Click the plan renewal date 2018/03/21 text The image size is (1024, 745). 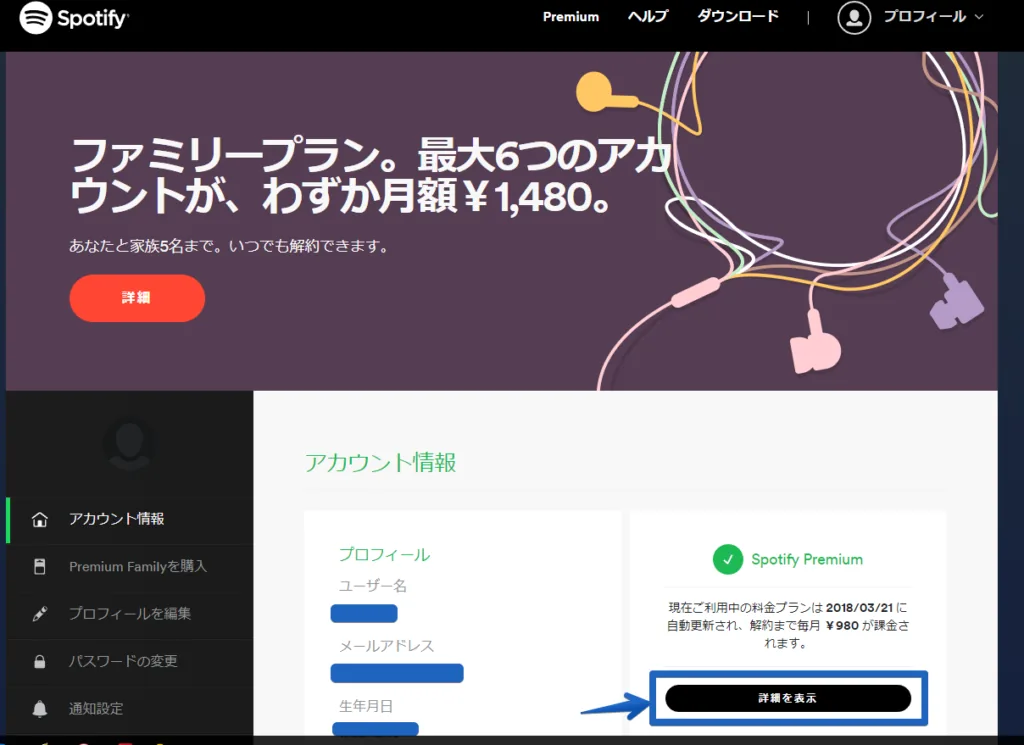coord(859,607)
